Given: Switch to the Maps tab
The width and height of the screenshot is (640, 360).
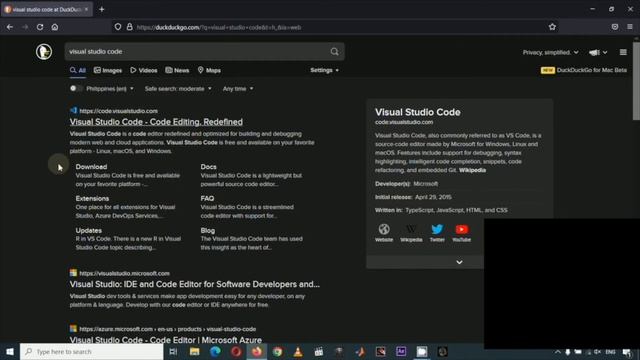Looking at the screenshot, I should [x=209, y=70].
